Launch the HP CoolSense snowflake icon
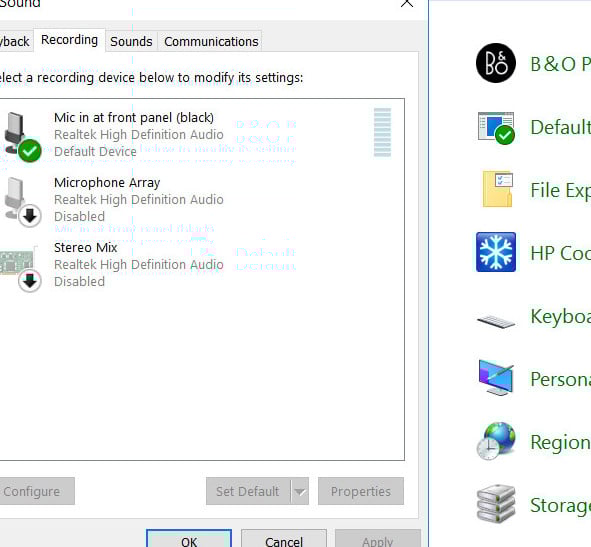This screenshot has height=547, width=591. pyautogui.click(x=496, y=252)
